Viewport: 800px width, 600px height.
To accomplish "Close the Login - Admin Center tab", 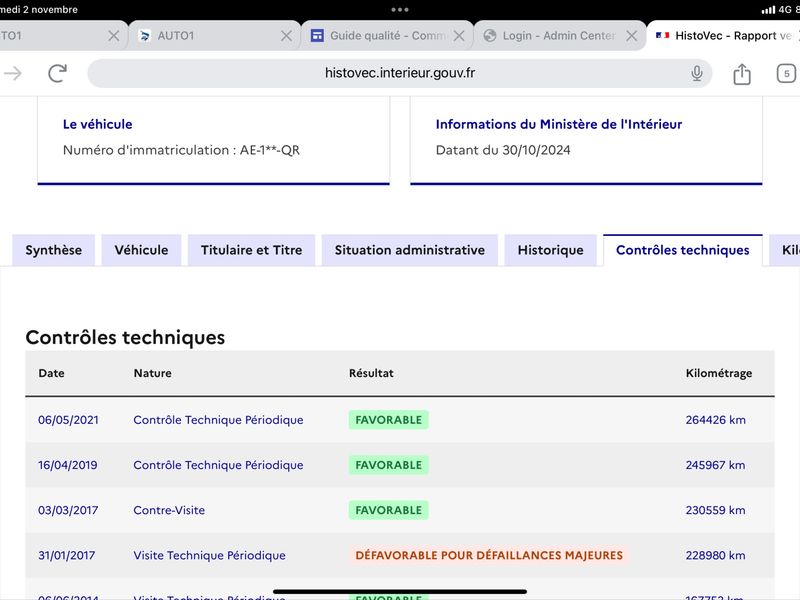I will 631,36.
